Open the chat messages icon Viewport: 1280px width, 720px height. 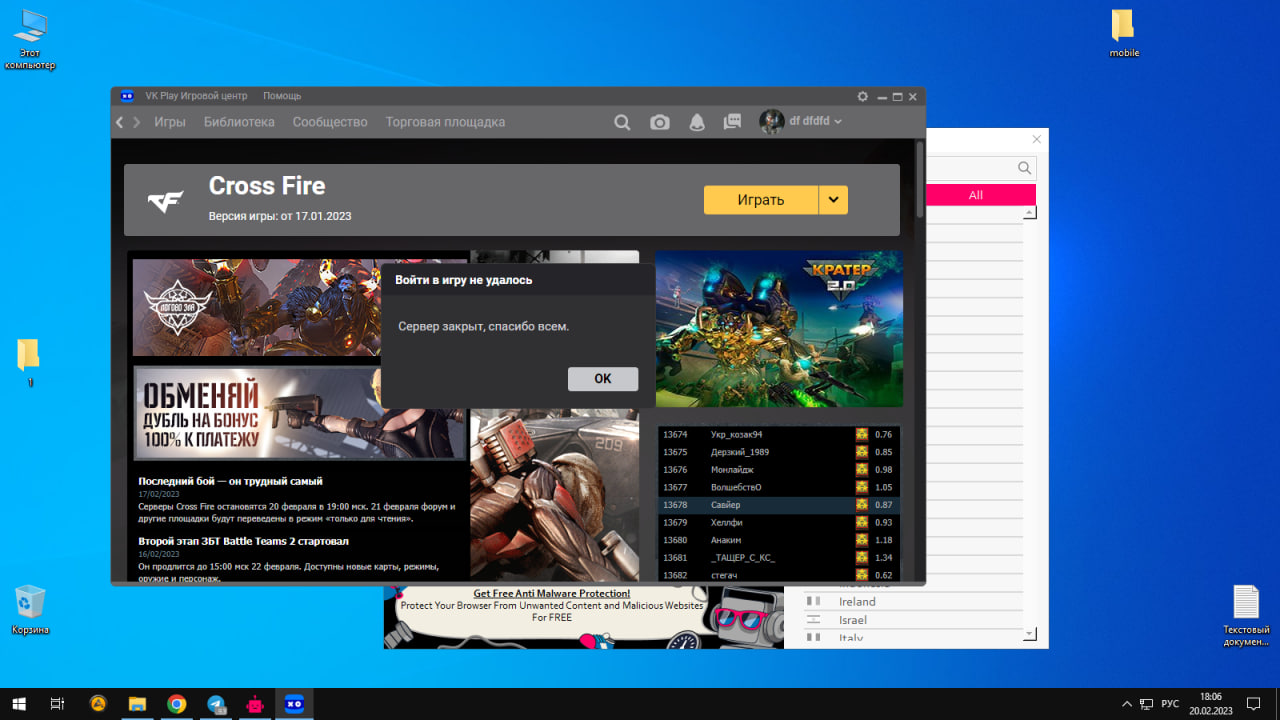[733, 122]
